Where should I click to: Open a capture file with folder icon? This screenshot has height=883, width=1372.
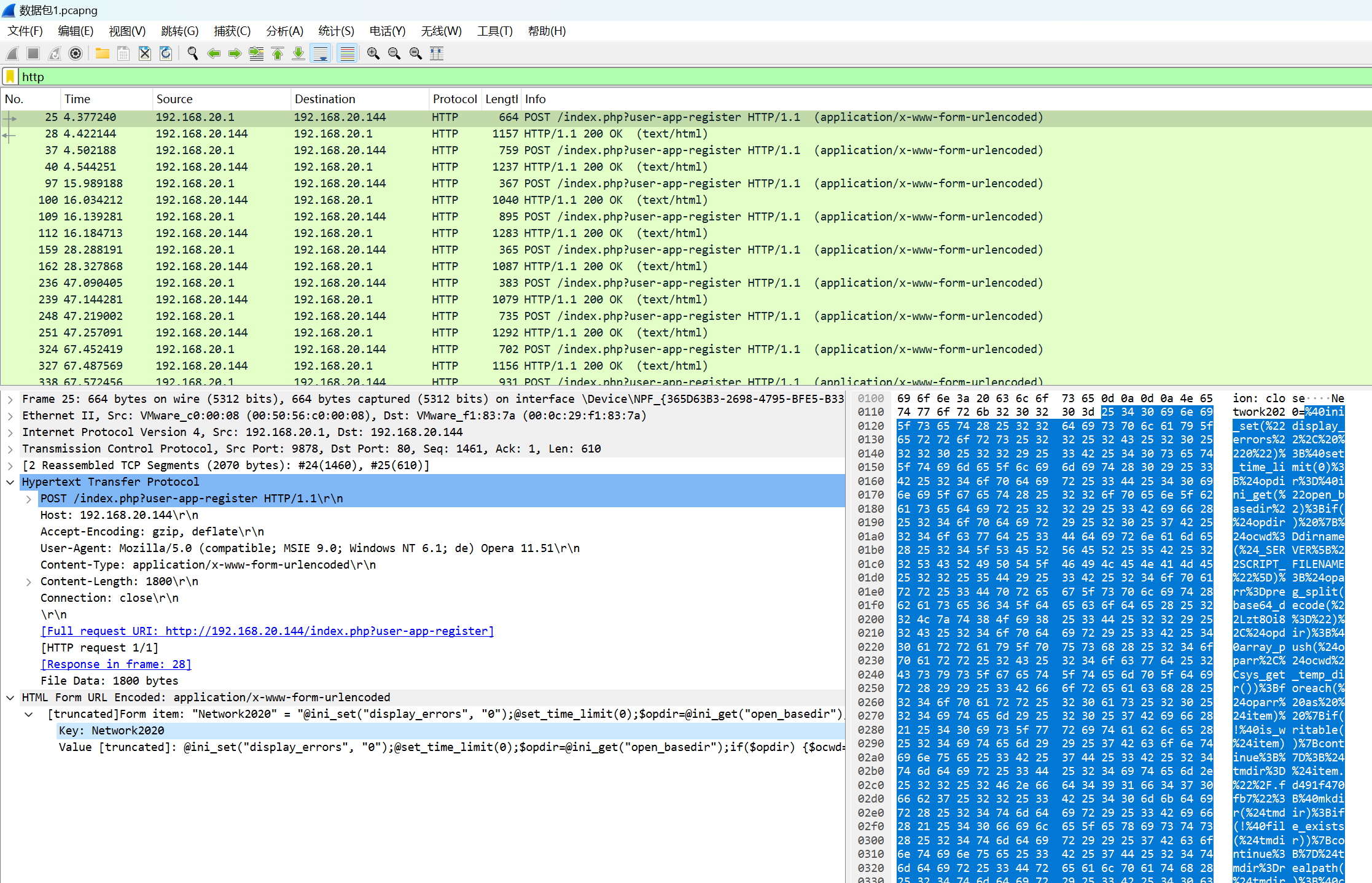tap(103, 54)
